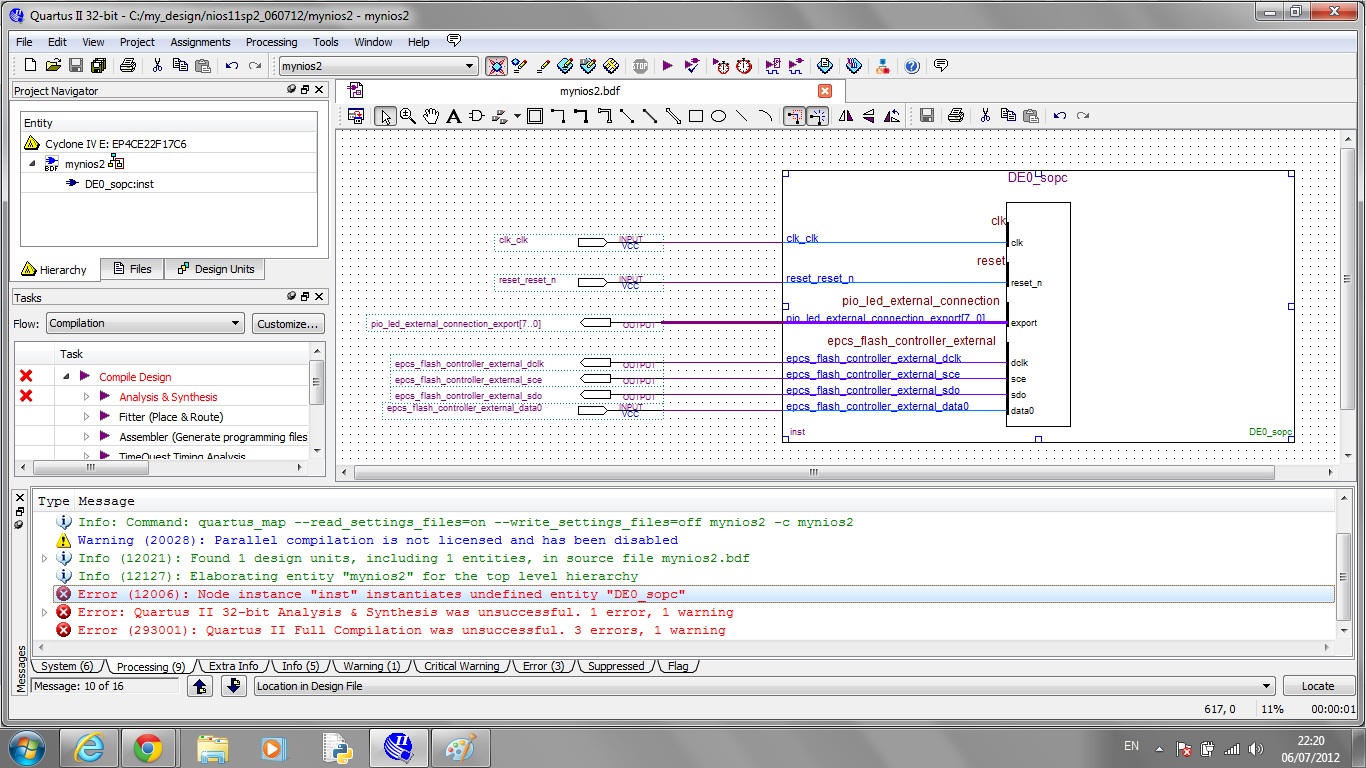
Task: Click the Stop Processing icon
Action: (640, 66)
